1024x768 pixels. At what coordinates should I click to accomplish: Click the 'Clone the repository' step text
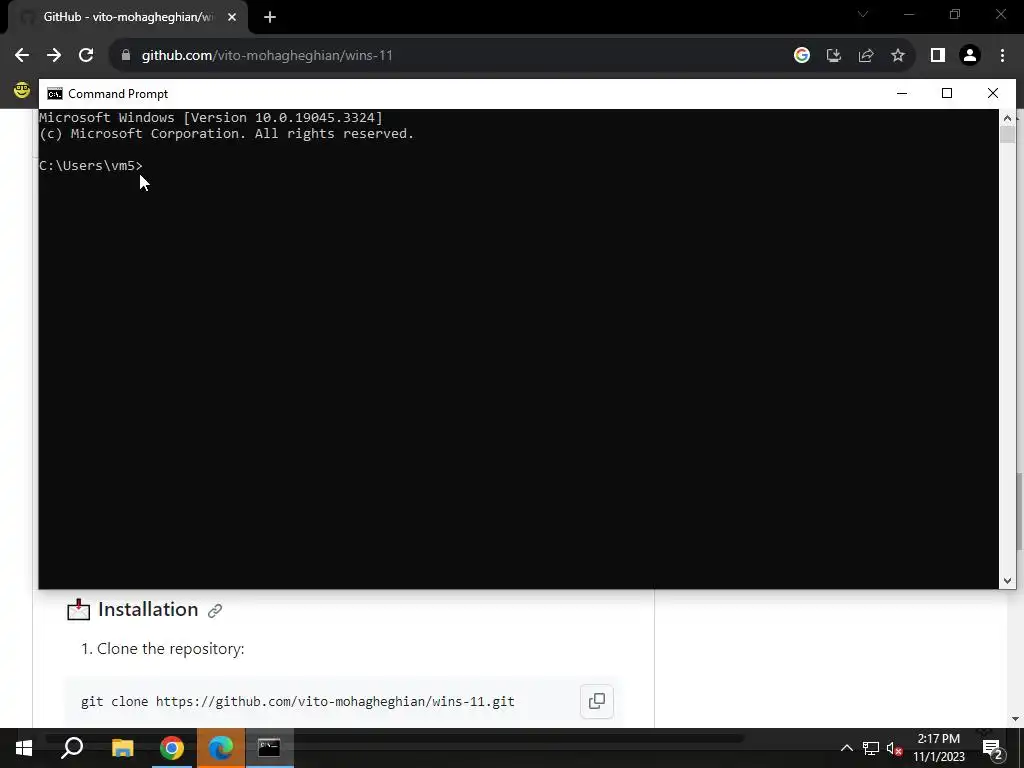[x=170, y=648]
